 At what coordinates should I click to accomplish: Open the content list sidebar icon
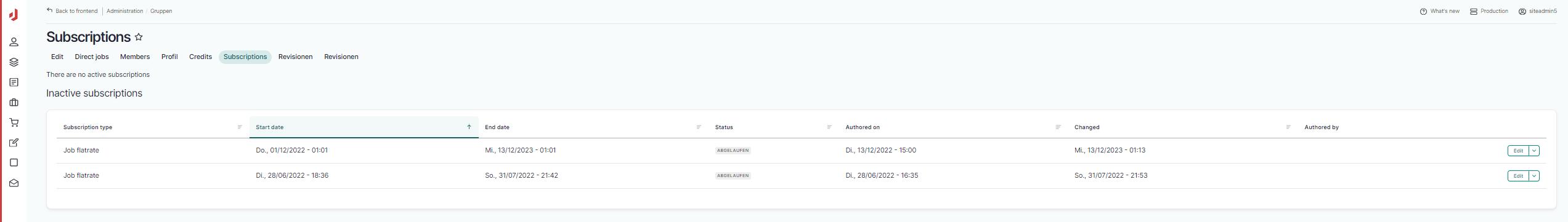[x=14, y=82]
